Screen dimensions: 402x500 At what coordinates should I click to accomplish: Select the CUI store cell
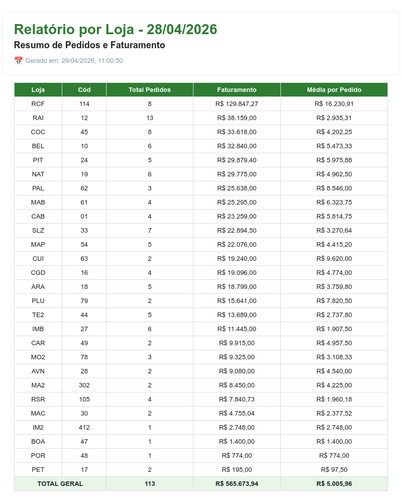(x=38, y=258)
